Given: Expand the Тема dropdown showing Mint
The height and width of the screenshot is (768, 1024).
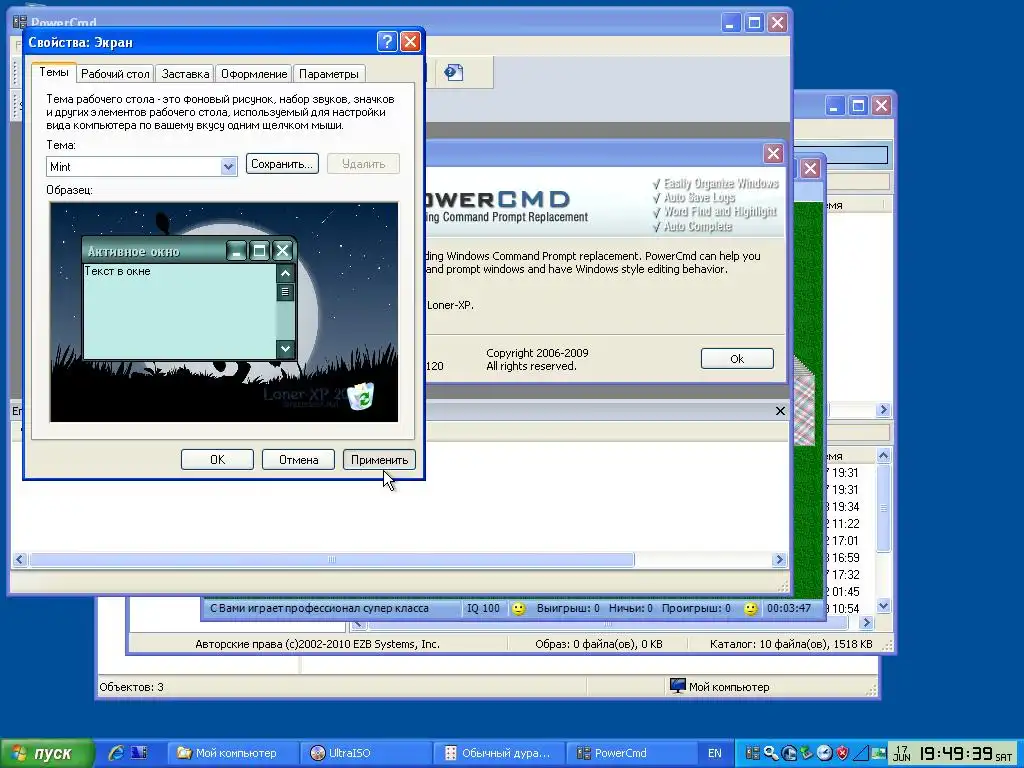Looking at the screenshot, I should tap(228, 167).
